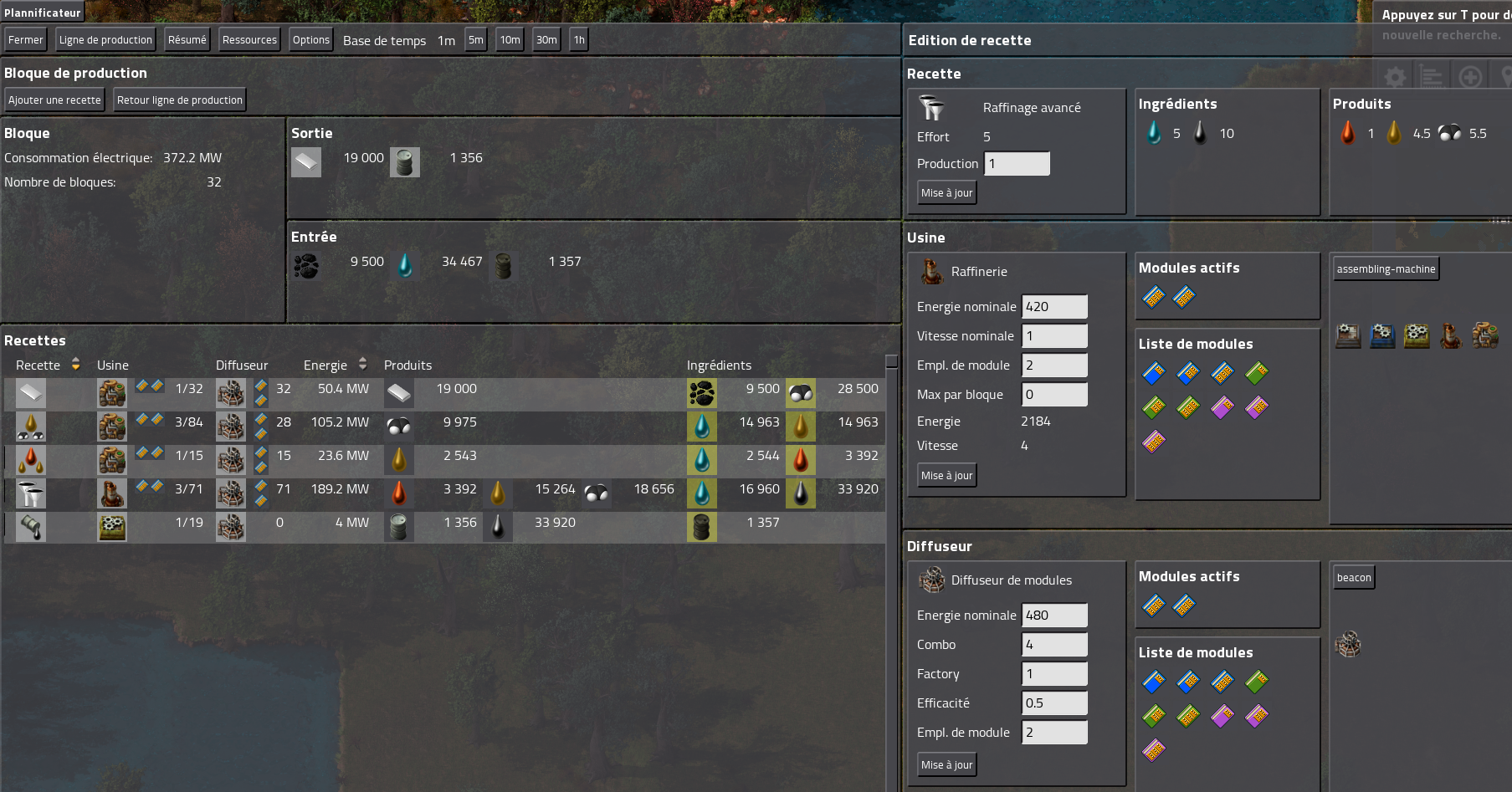
Task: Pick speed module 2 in Usine module list
Action: pyautogui.click(x=1188, y=372)
